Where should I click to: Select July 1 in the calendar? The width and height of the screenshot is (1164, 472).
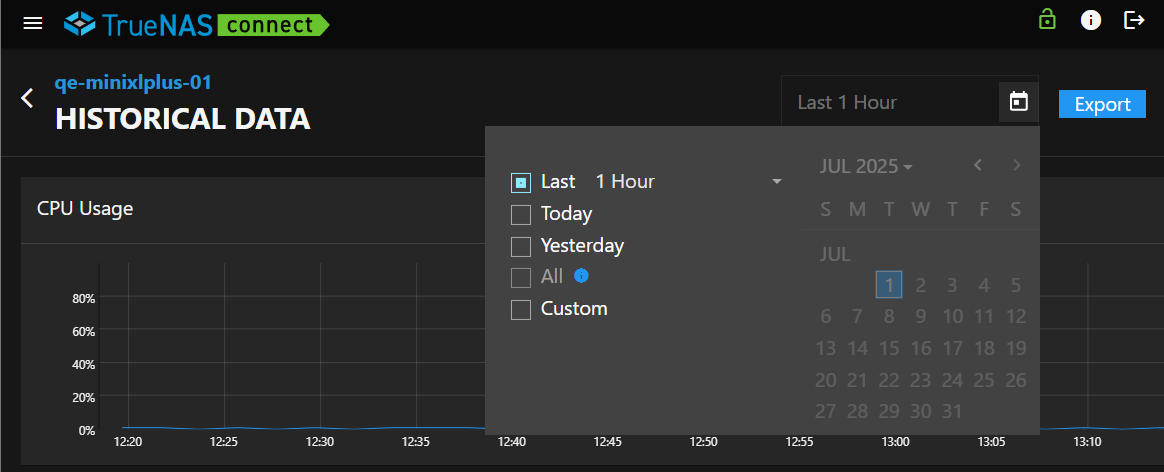click(x=889, y=285)
